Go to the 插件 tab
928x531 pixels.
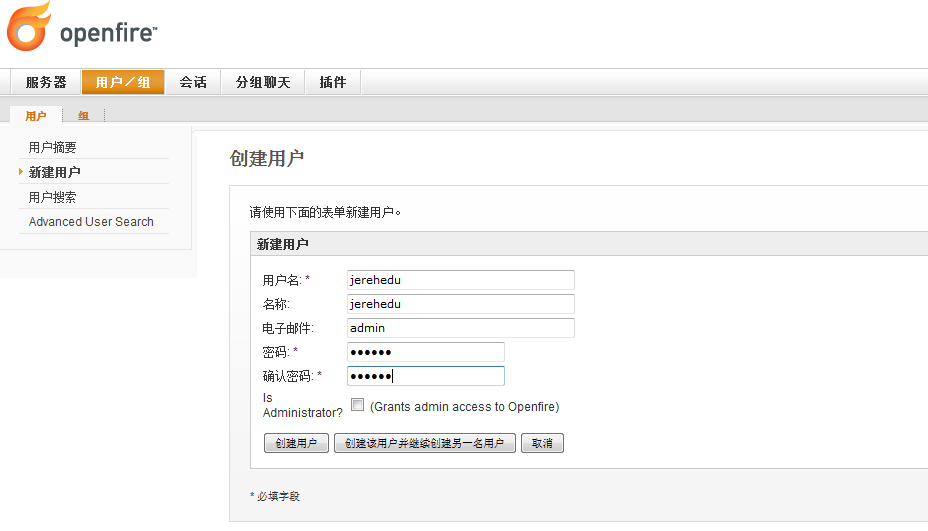333,82
